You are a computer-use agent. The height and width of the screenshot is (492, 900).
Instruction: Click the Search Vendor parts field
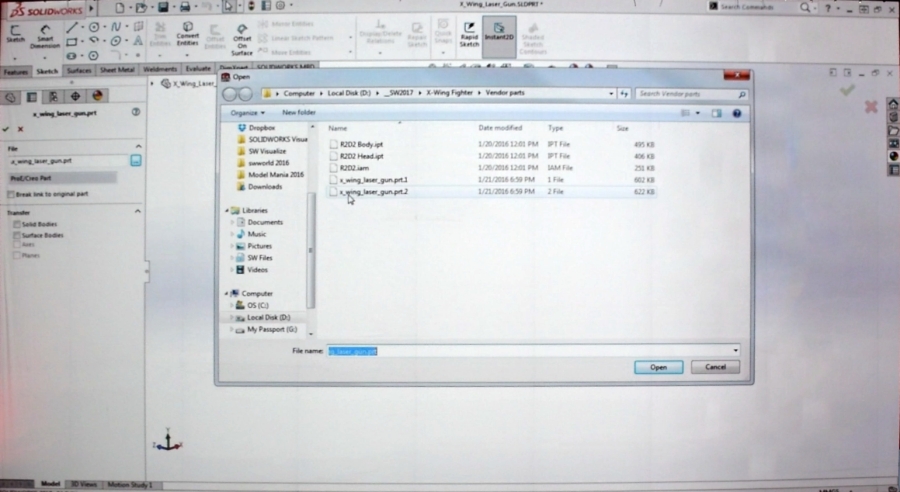[692, 94]
